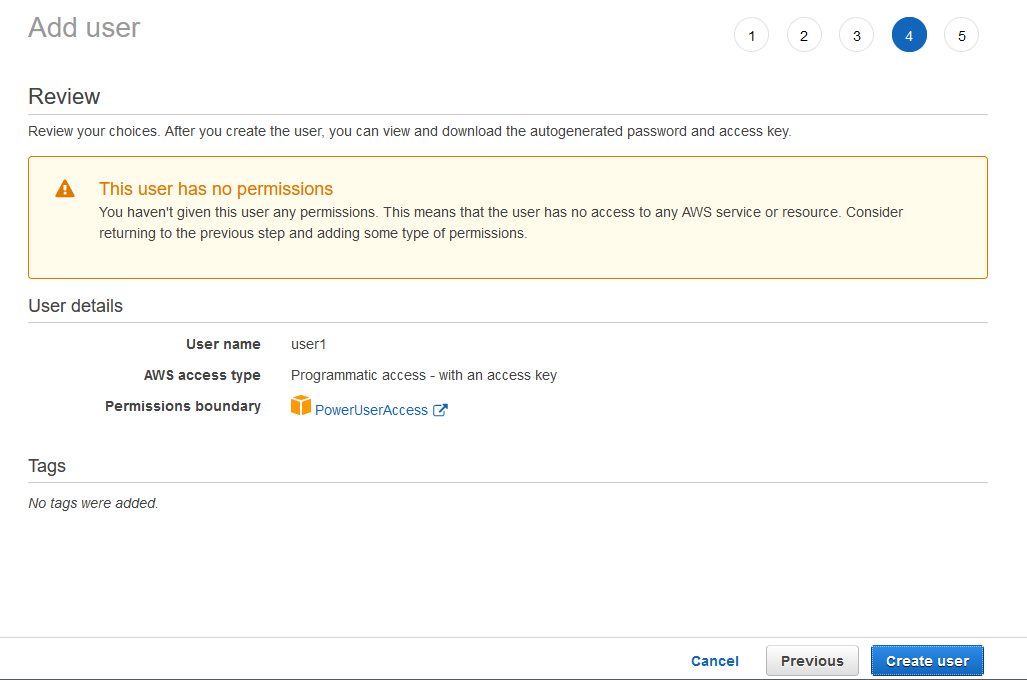Click the orange warning triangle icon
This screenshot has width=1027, height=680.
[65, 189]
